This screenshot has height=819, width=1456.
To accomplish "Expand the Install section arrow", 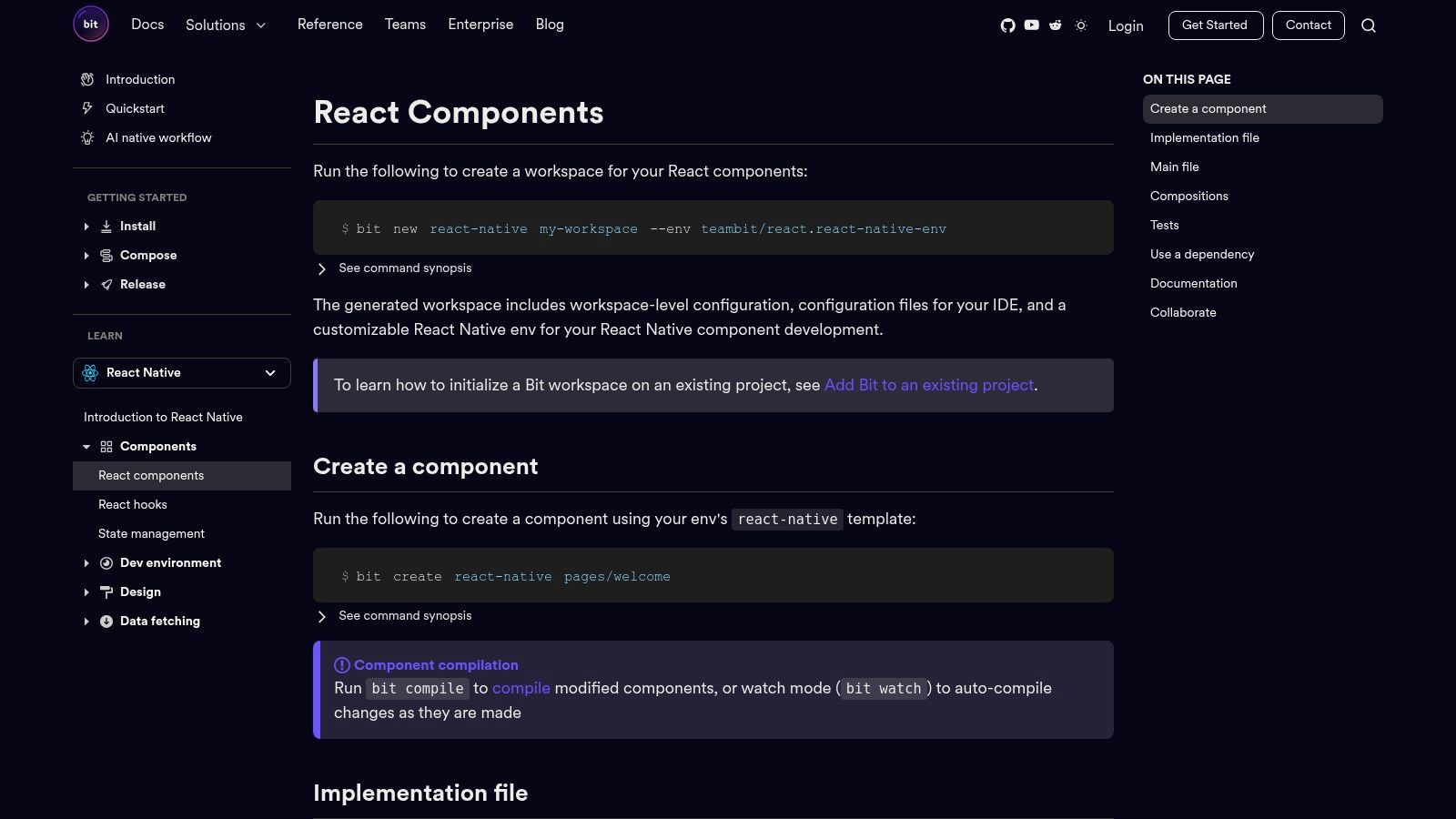I will (86, 227).
